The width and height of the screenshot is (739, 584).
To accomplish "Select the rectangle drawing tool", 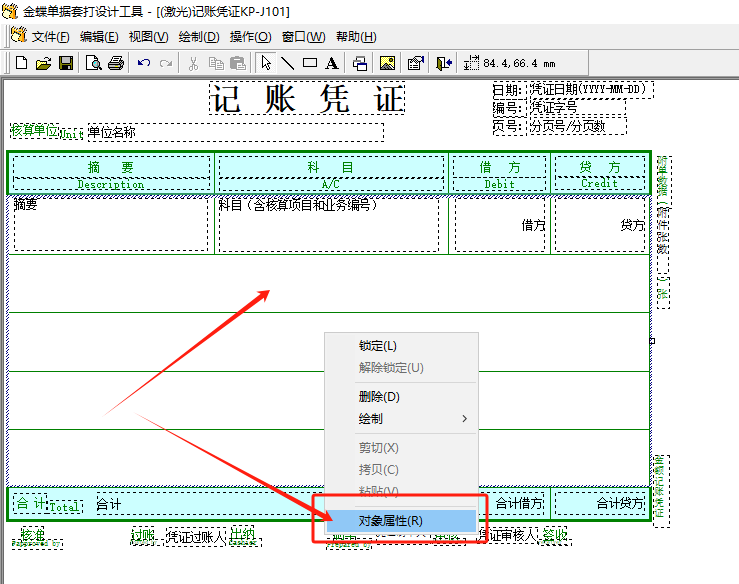I will (309, 63).
